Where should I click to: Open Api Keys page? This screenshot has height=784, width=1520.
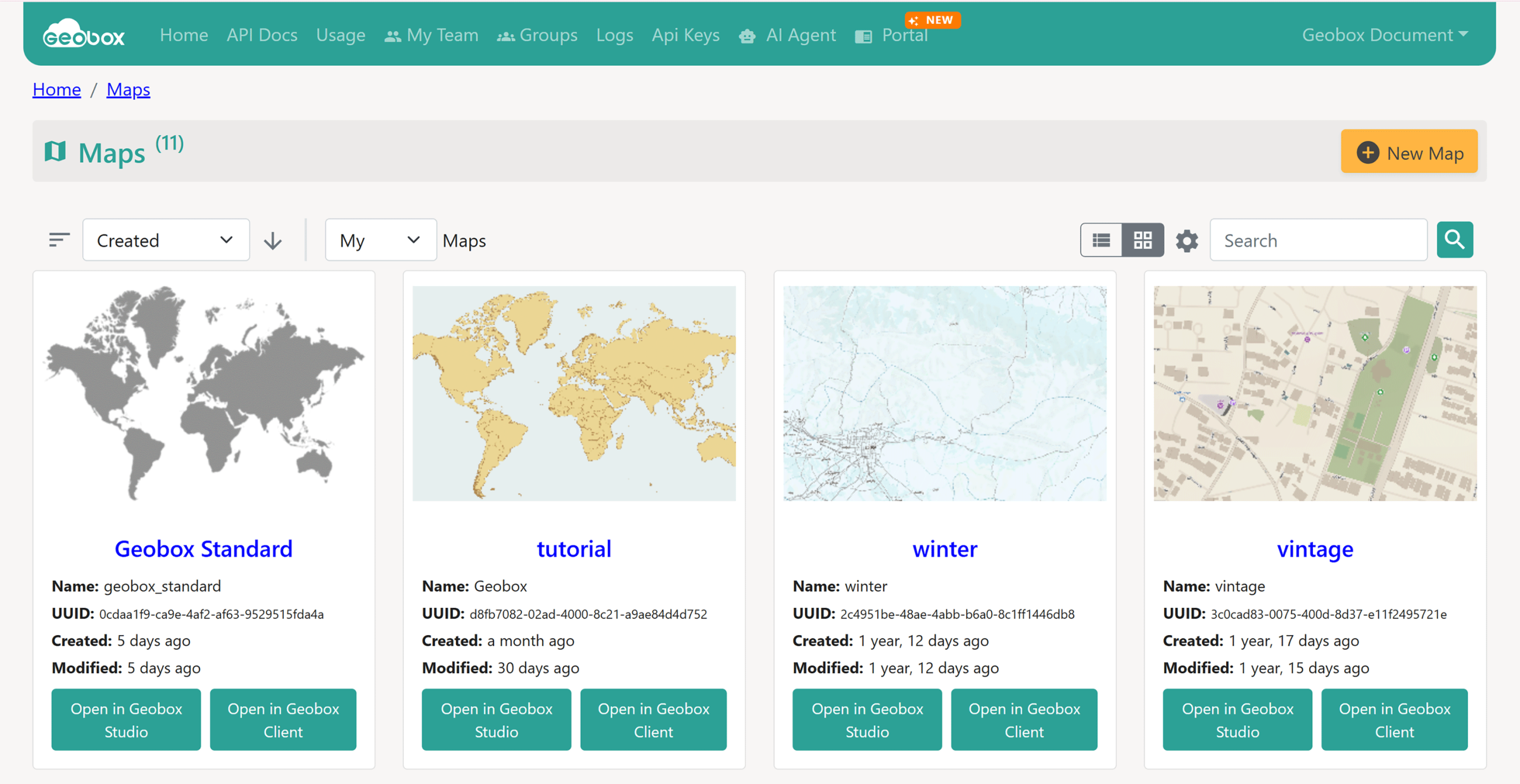click(x=686, y=35)
